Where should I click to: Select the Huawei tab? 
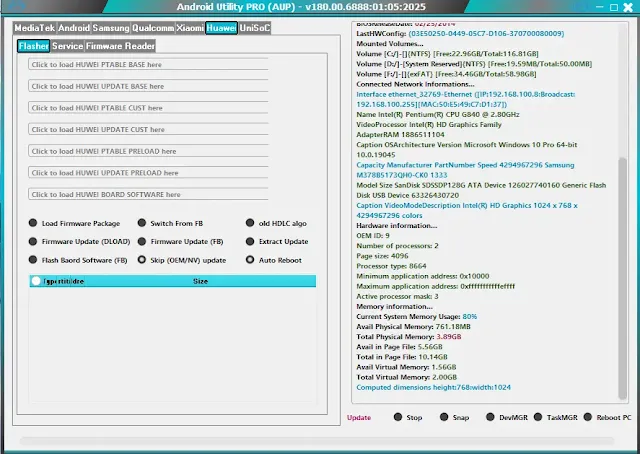pyautogui.click(x=221, y=28)
